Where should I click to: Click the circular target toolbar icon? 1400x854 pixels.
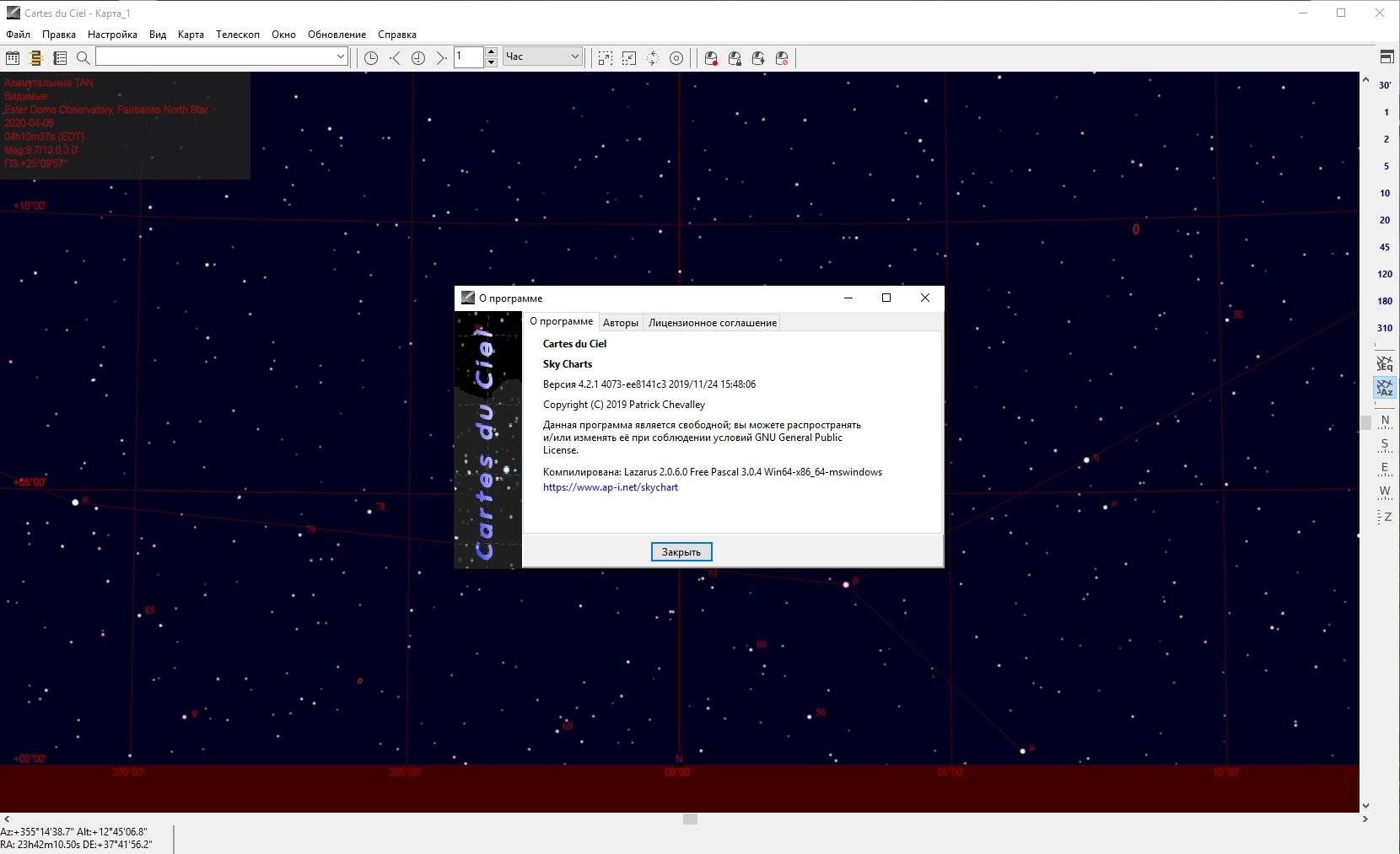(676, 58)
